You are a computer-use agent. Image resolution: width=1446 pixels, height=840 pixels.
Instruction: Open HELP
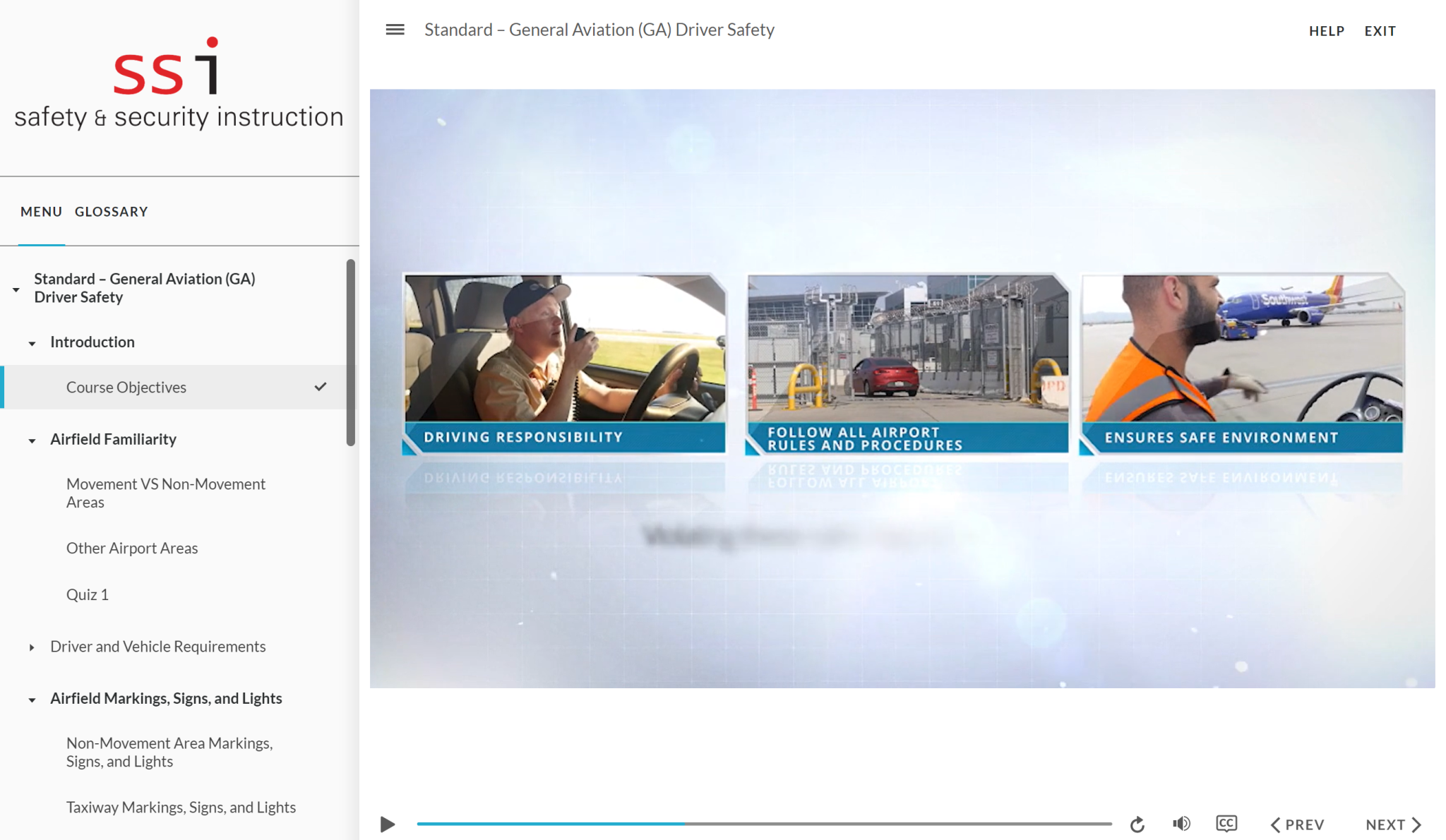[1326, 30]
